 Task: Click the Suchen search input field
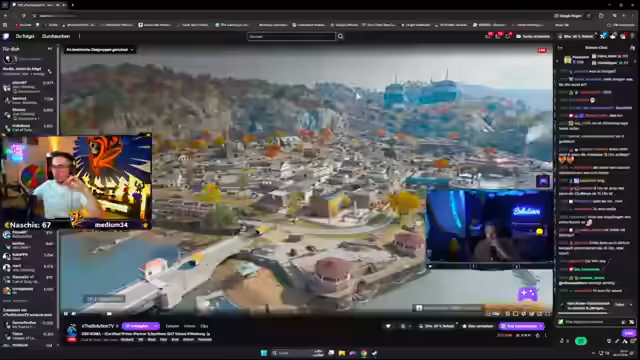click(x=291, y=37)
